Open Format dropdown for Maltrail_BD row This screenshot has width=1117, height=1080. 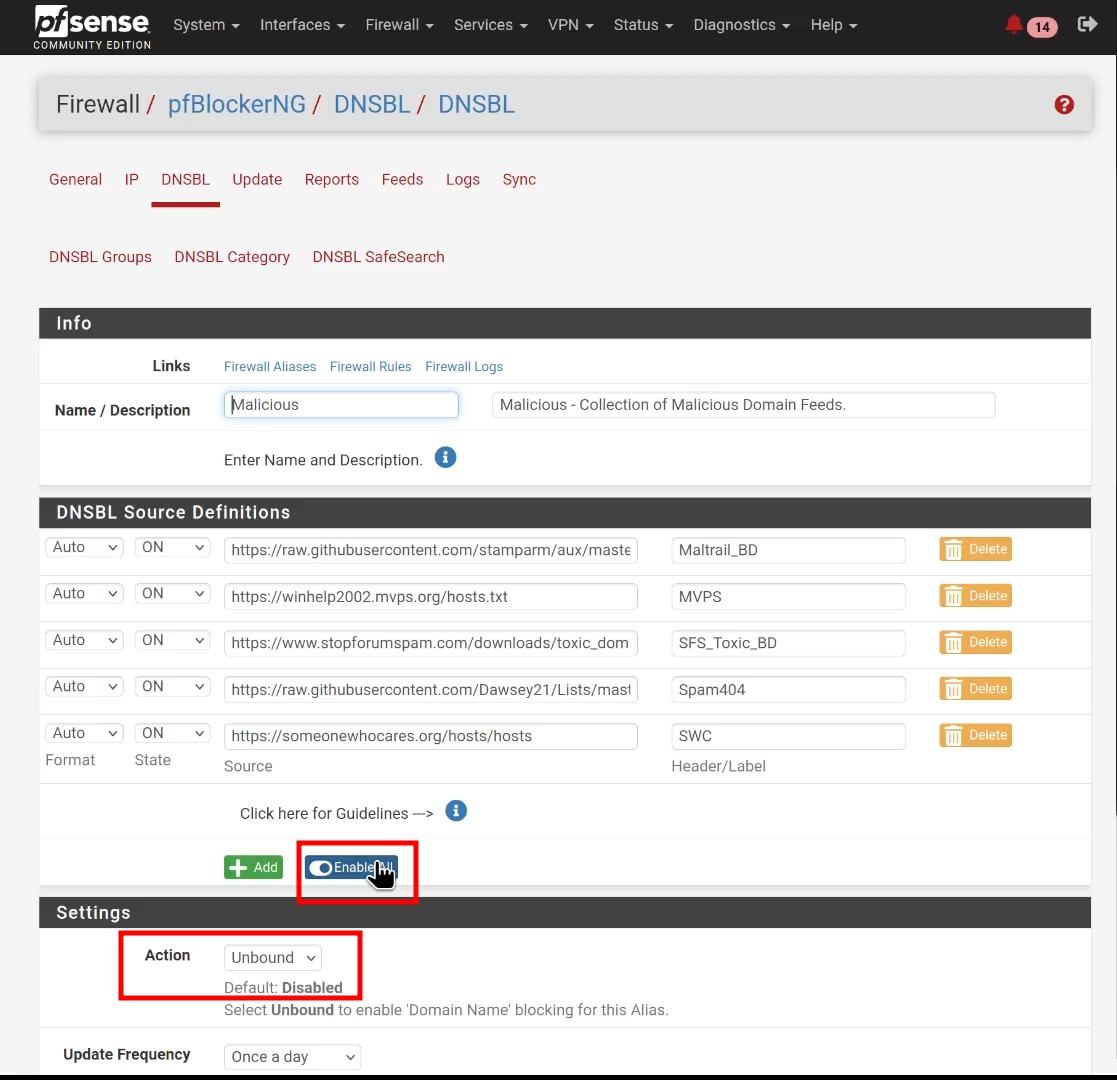point(84,547)
